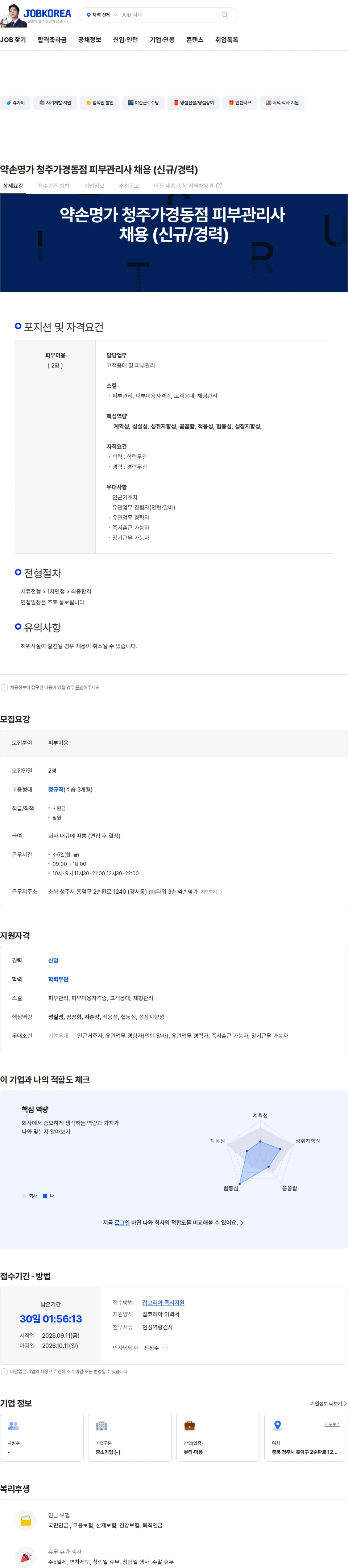The height and width of the screenshot is (1568, 348).
Task: Click the info icon beside 마감일은 notice
Action: (4, 1371)
